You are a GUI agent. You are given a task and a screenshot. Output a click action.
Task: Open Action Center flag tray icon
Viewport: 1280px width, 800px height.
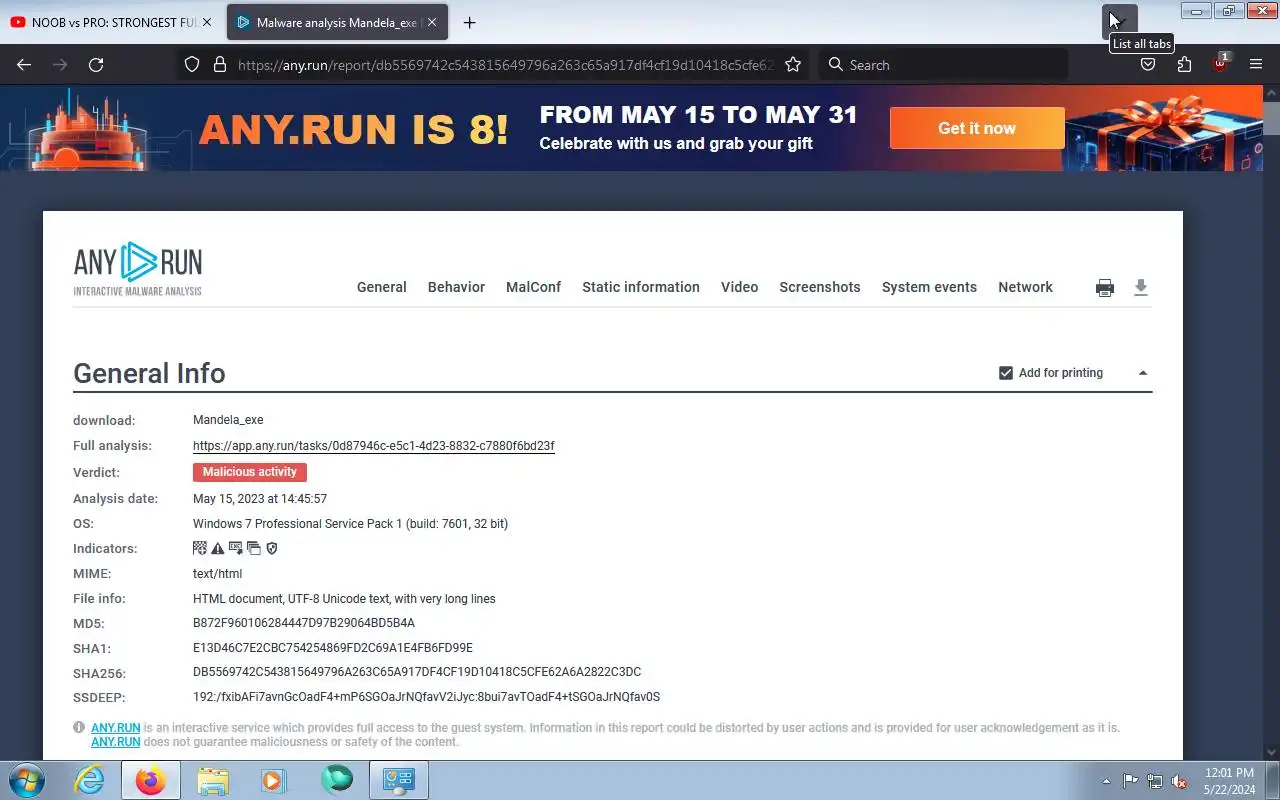point(1130,781)
